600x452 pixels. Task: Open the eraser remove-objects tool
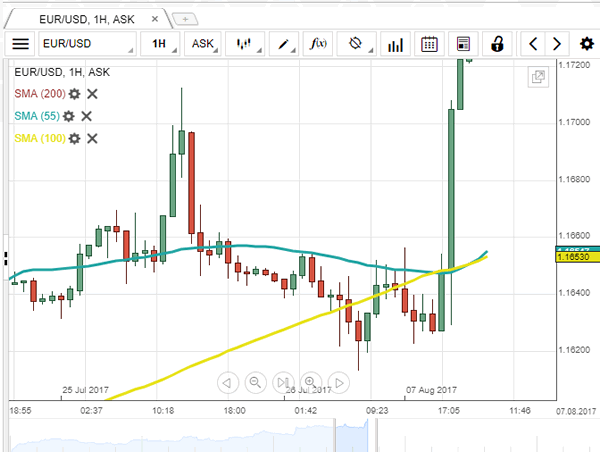pyautogui.click(x=356, y=44)
